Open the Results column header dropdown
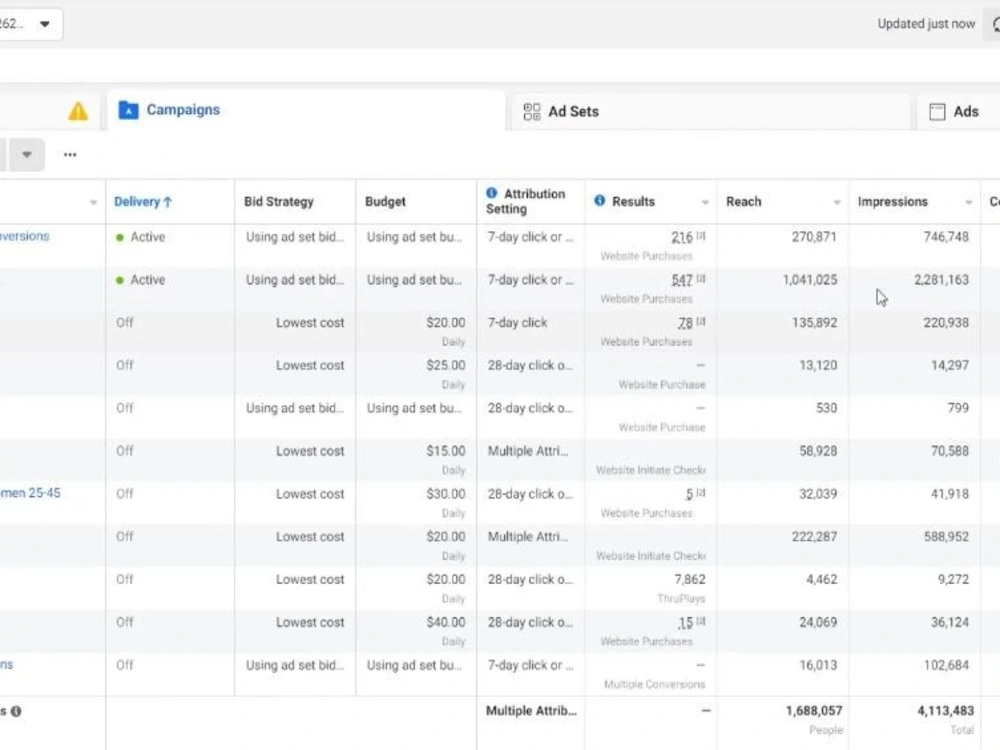 coord(705,201)
